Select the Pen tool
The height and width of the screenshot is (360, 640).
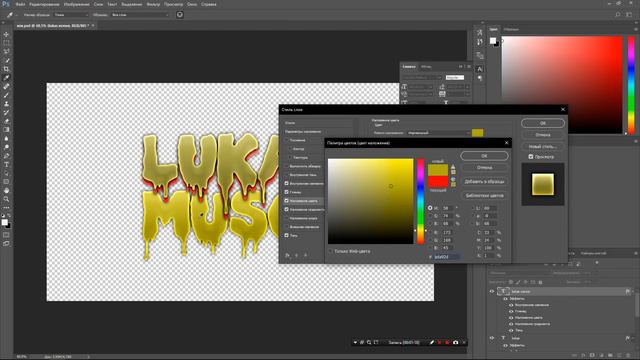tap(6, 156)
